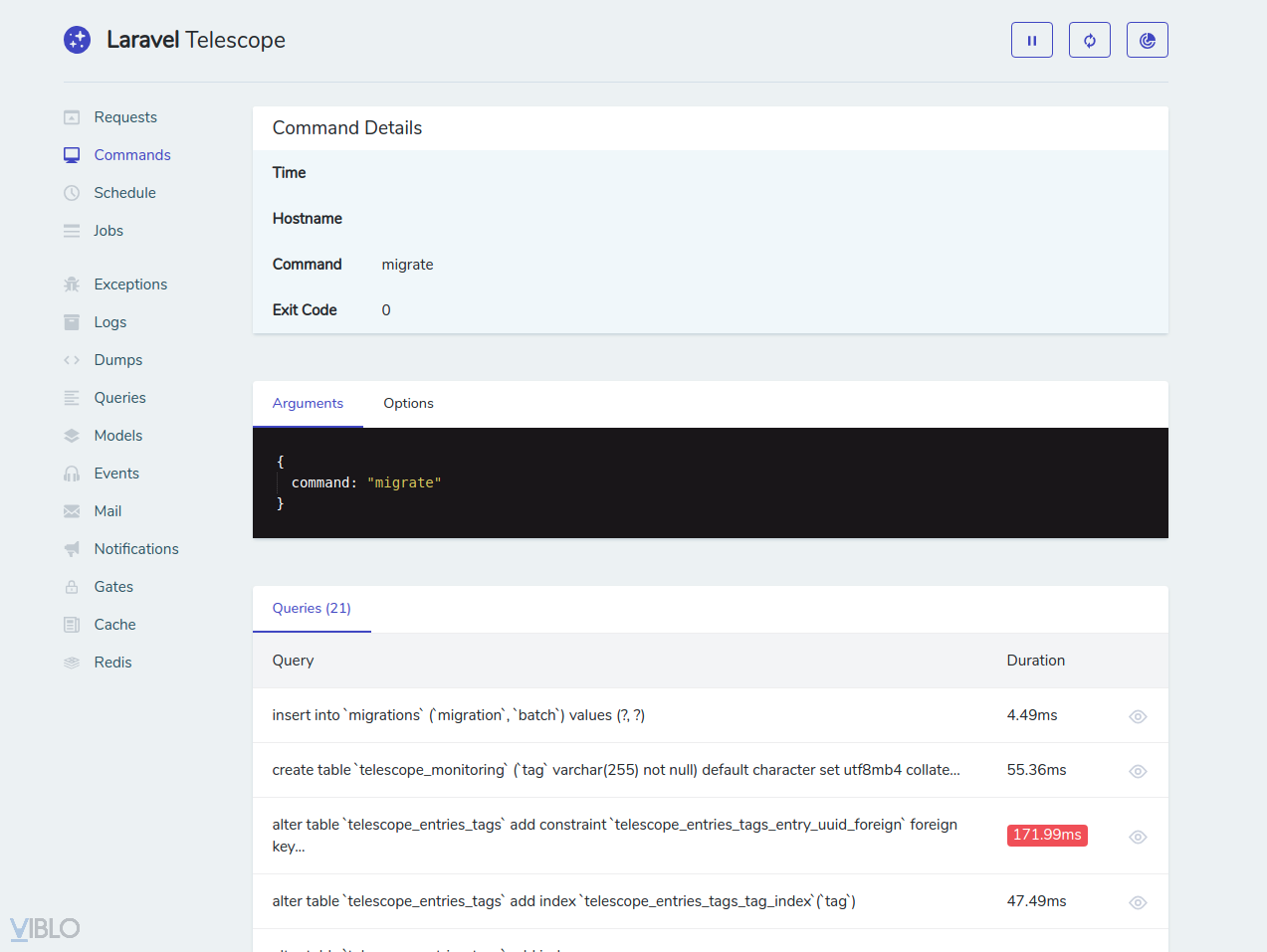Pause recording with the pause button
Screen dimensions: 1267x952
(1032, 40)
